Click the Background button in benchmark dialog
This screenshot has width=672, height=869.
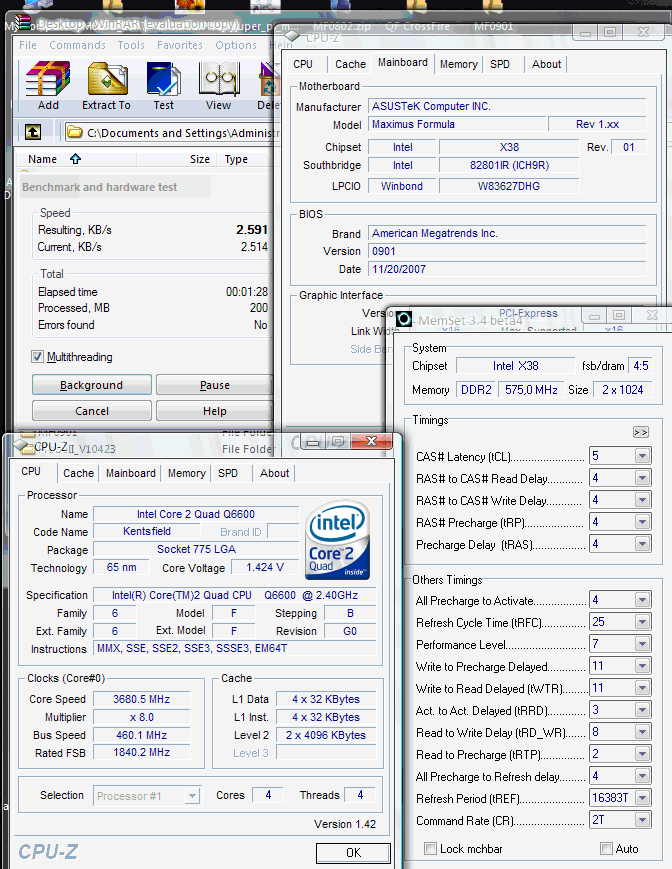(x=91, y=385)
